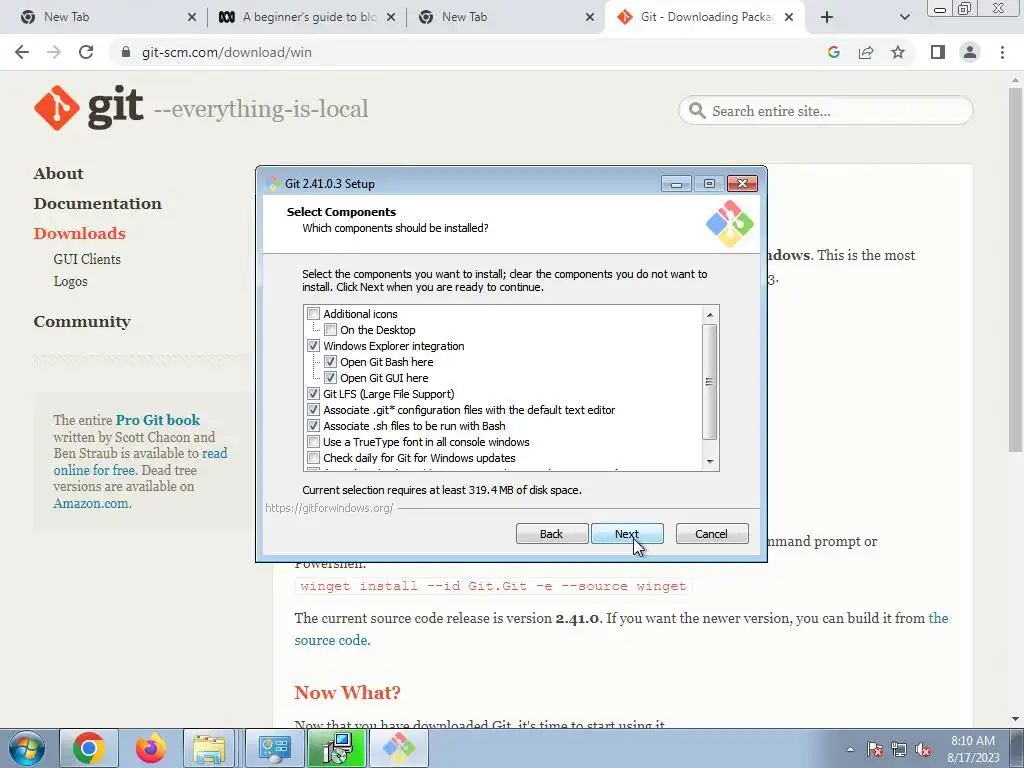Click the search magnifier icon
1024x768 pixels.
(x=697, y=110)
